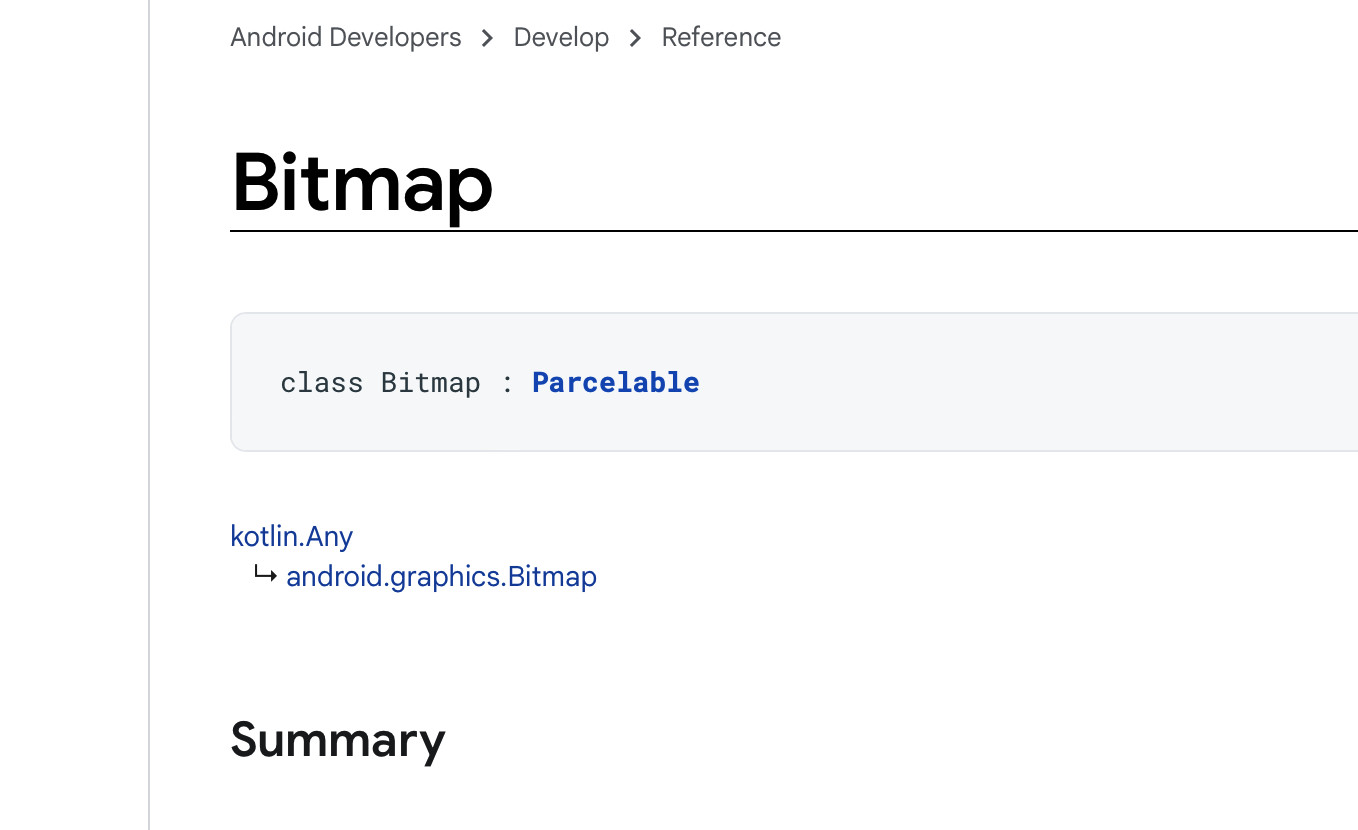Open the Parcelable interface link
This screenshot has height=830, width=1358.
coord(615,382)
